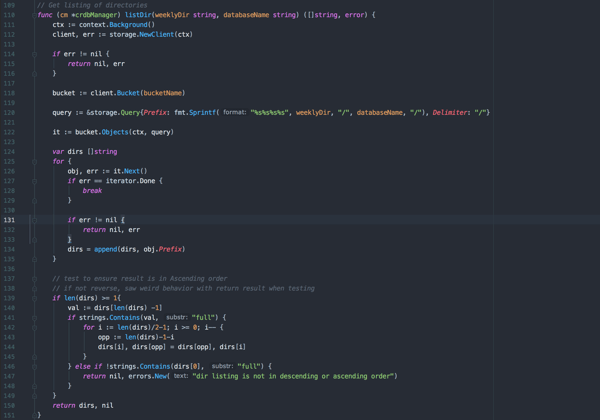Click line number 131 in gutter

tap(9, 220)
